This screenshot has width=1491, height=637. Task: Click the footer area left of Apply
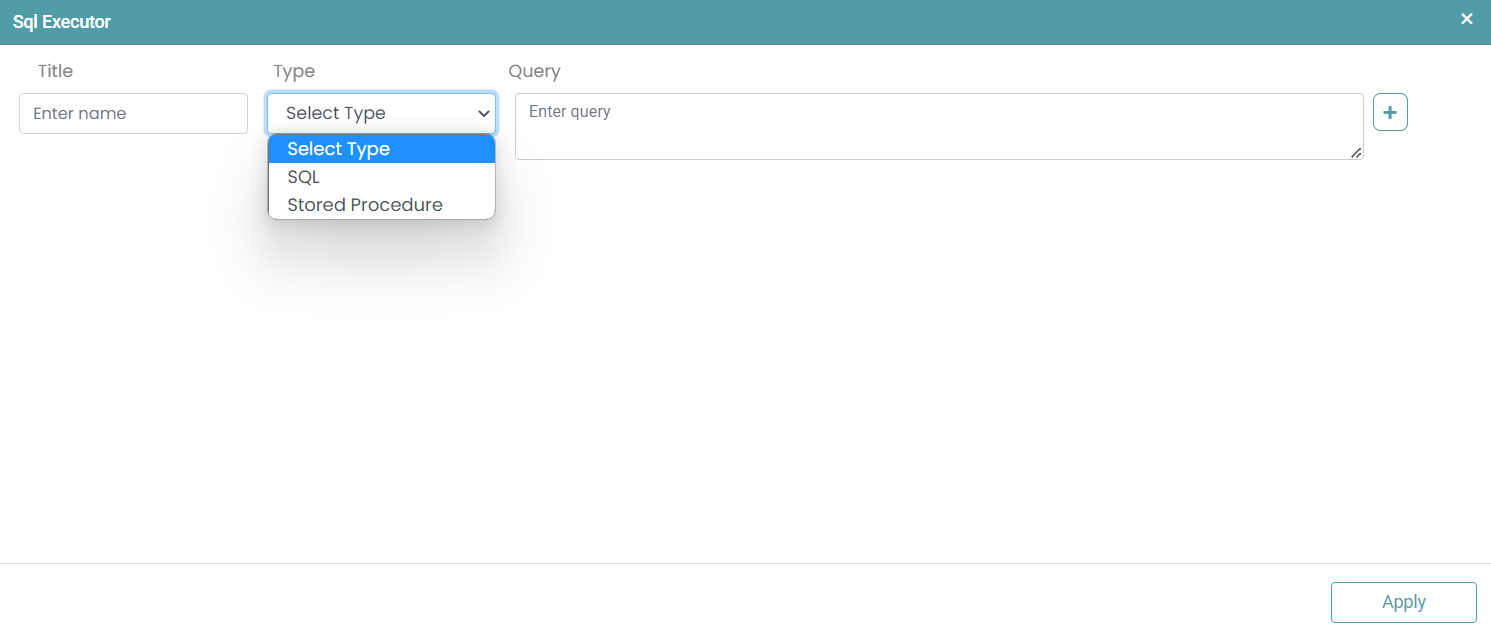tap(700, 601)
